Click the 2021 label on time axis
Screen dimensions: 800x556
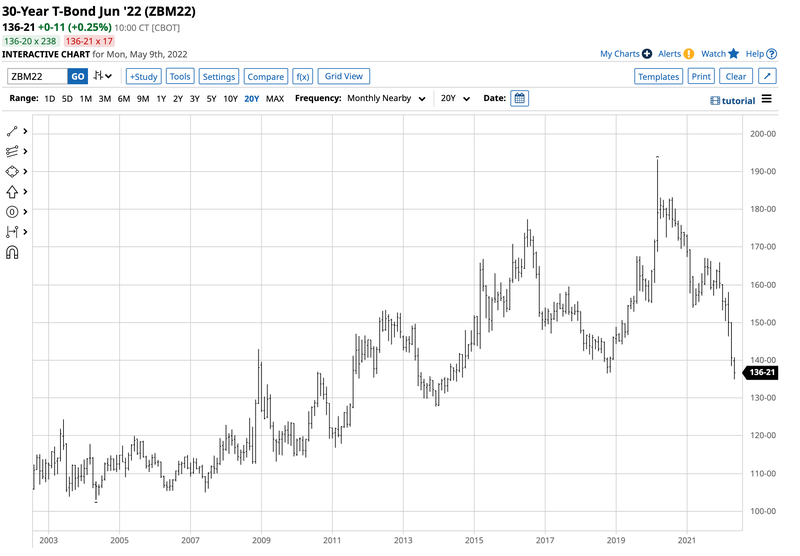point(687,540)
